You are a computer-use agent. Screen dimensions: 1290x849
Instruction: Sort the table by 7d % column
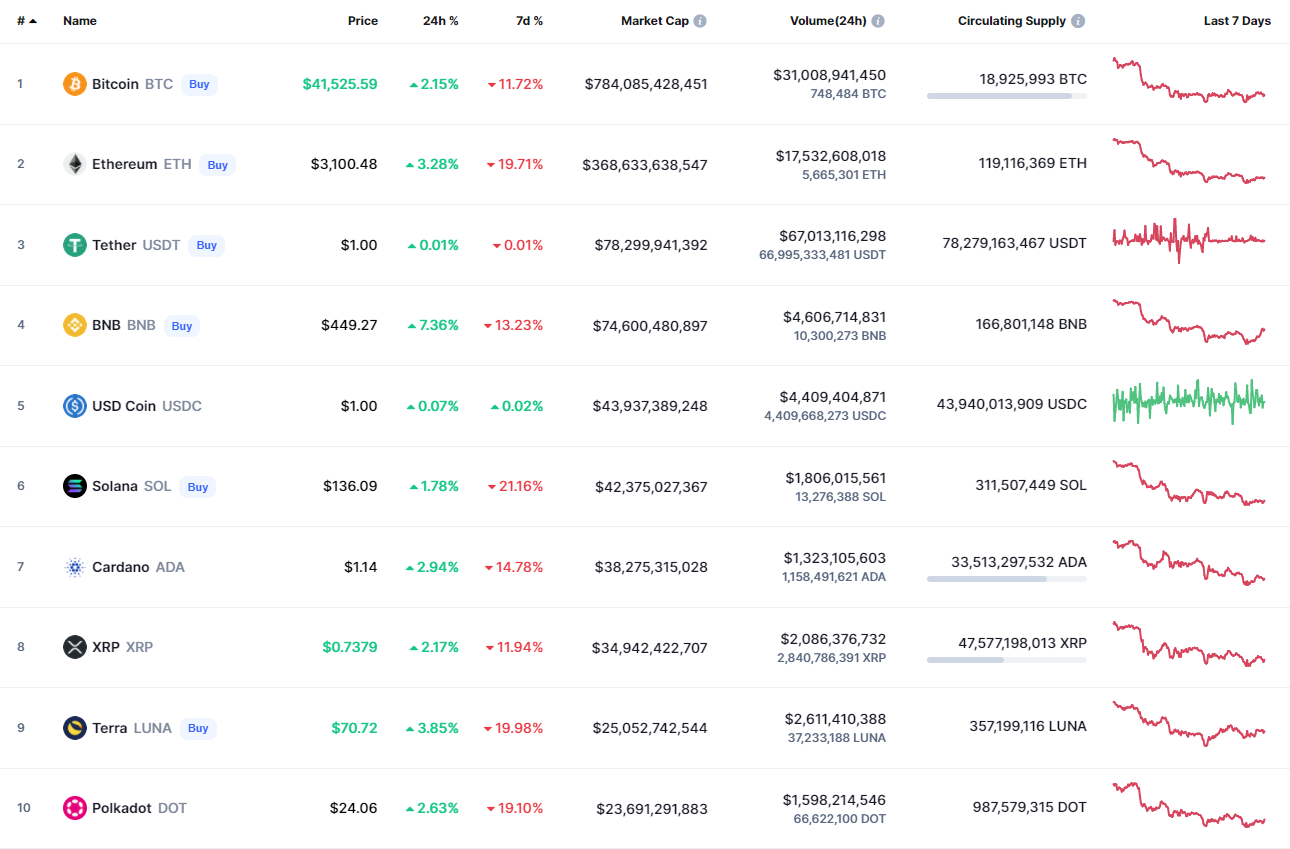click(x=529, y=21)
